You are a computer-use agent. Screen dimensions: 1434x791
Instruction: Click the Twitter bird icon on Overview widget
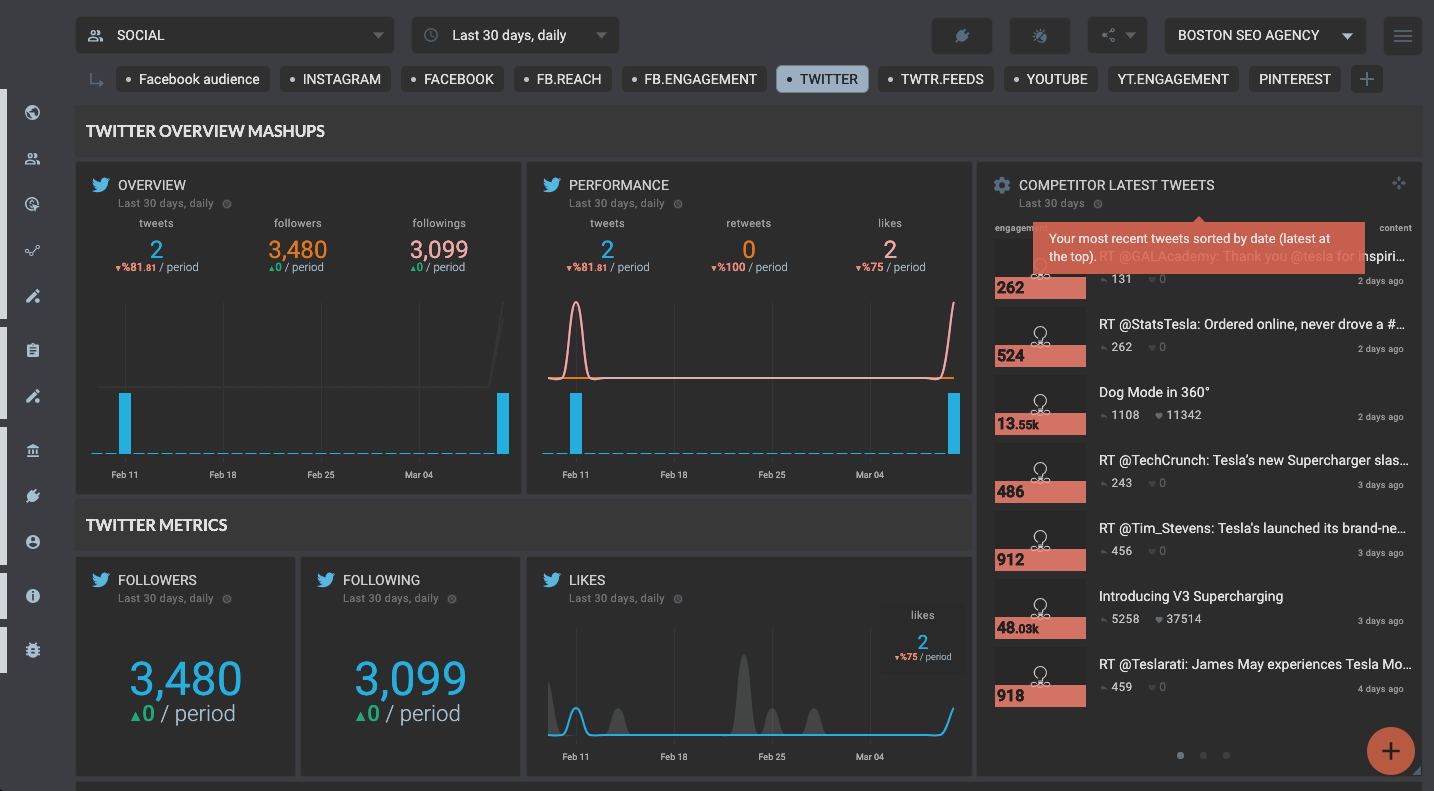click(100, 185)
